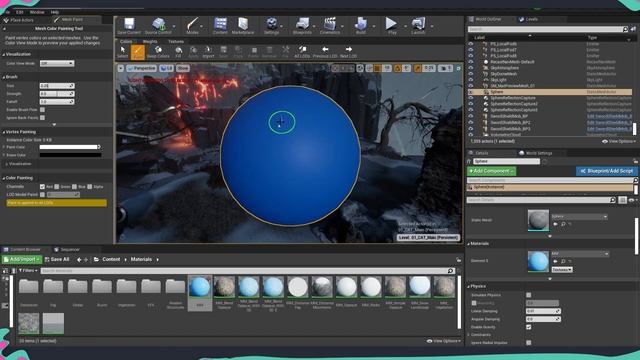Open the Color View Mode dropdown
Screen dimensions: 640x360
point(57,63)
